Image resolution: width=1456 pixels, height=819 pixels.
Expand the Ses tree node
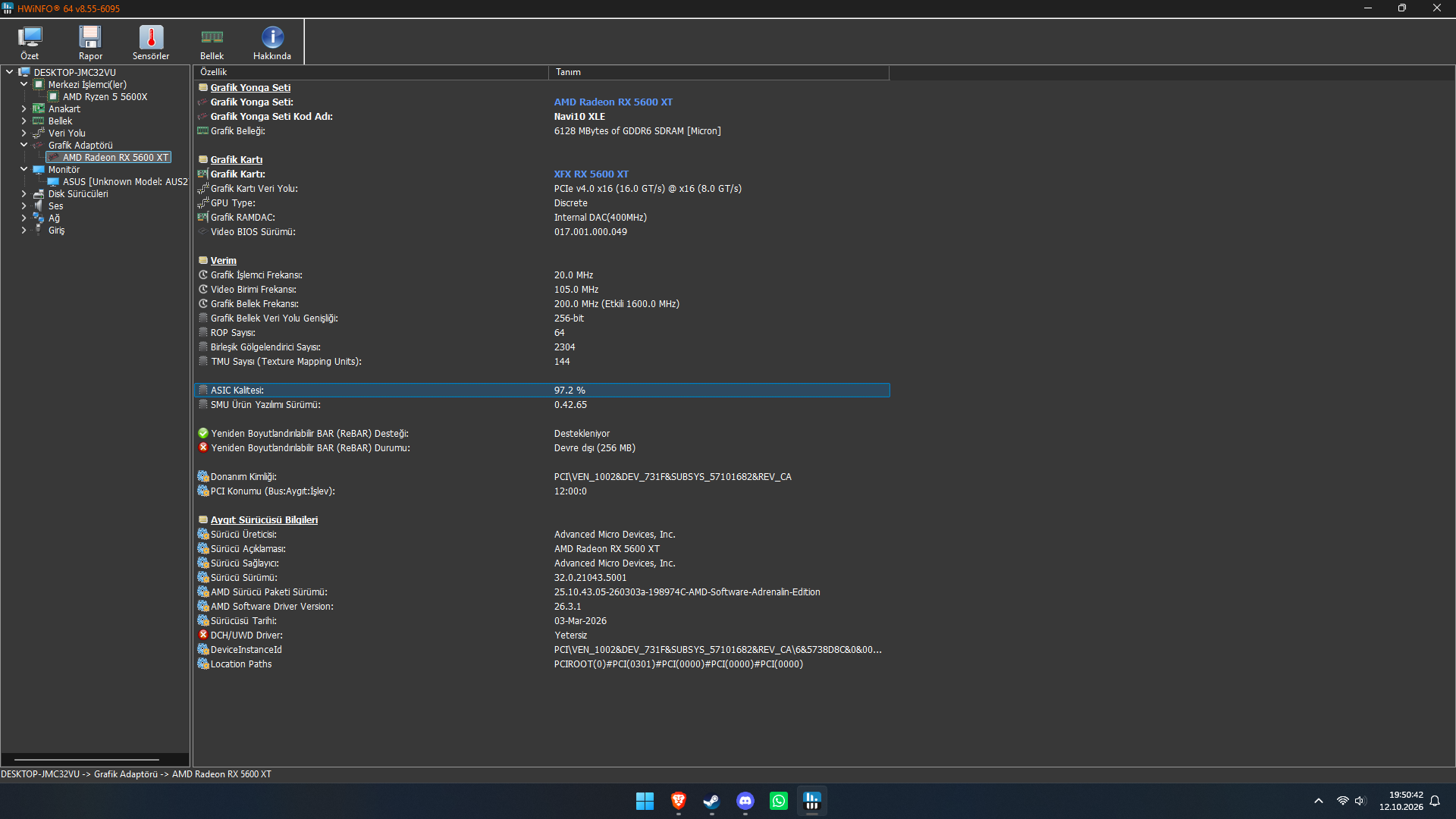pyautogui.click(x=24, y=206)
